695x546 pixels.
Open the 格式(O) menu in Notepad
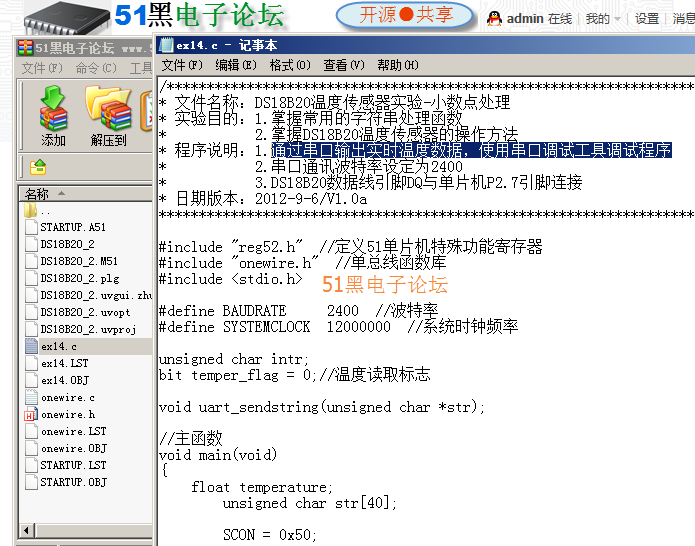click(290, 65)
